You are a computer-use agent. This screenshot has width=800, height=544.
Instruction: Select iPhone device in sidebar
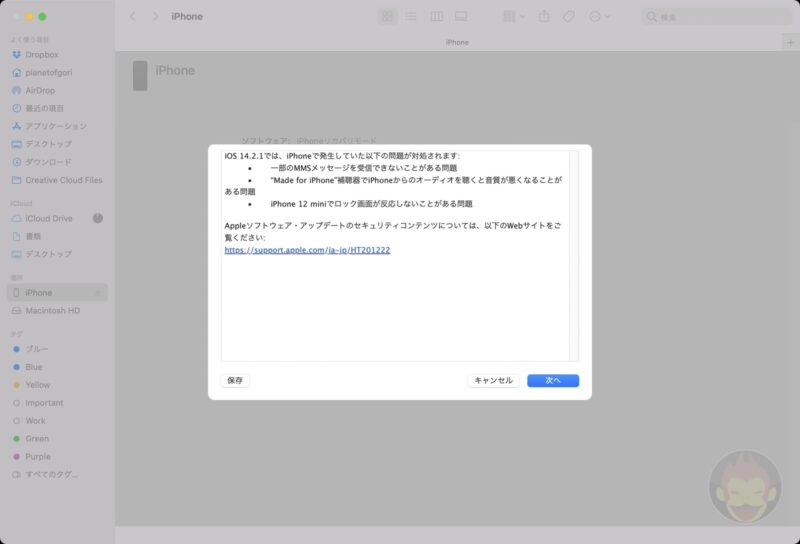[57, 292]
